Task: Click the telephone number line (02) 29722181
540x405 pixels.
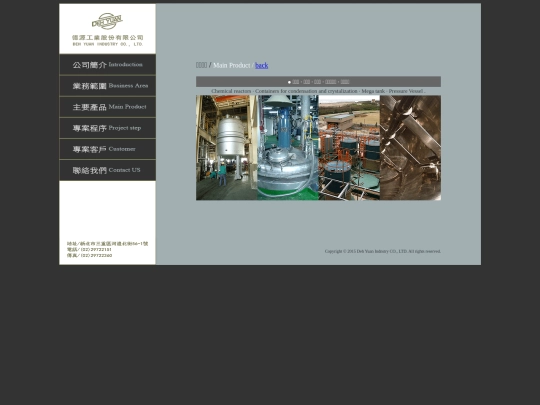Action: (89, 249)
